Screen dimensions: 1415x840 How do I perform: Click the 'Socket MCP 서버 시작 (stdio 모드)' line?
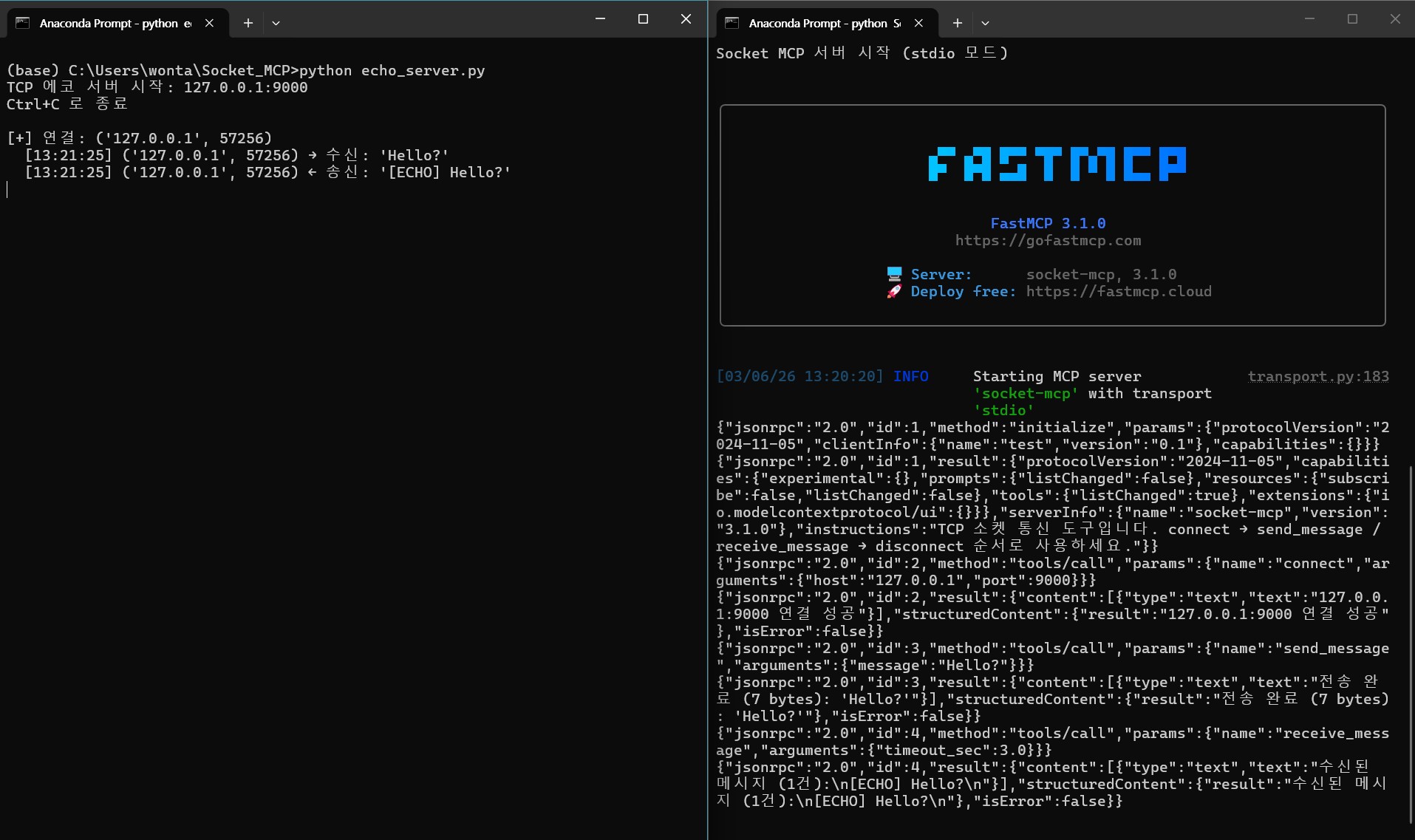tap(862, 53)
